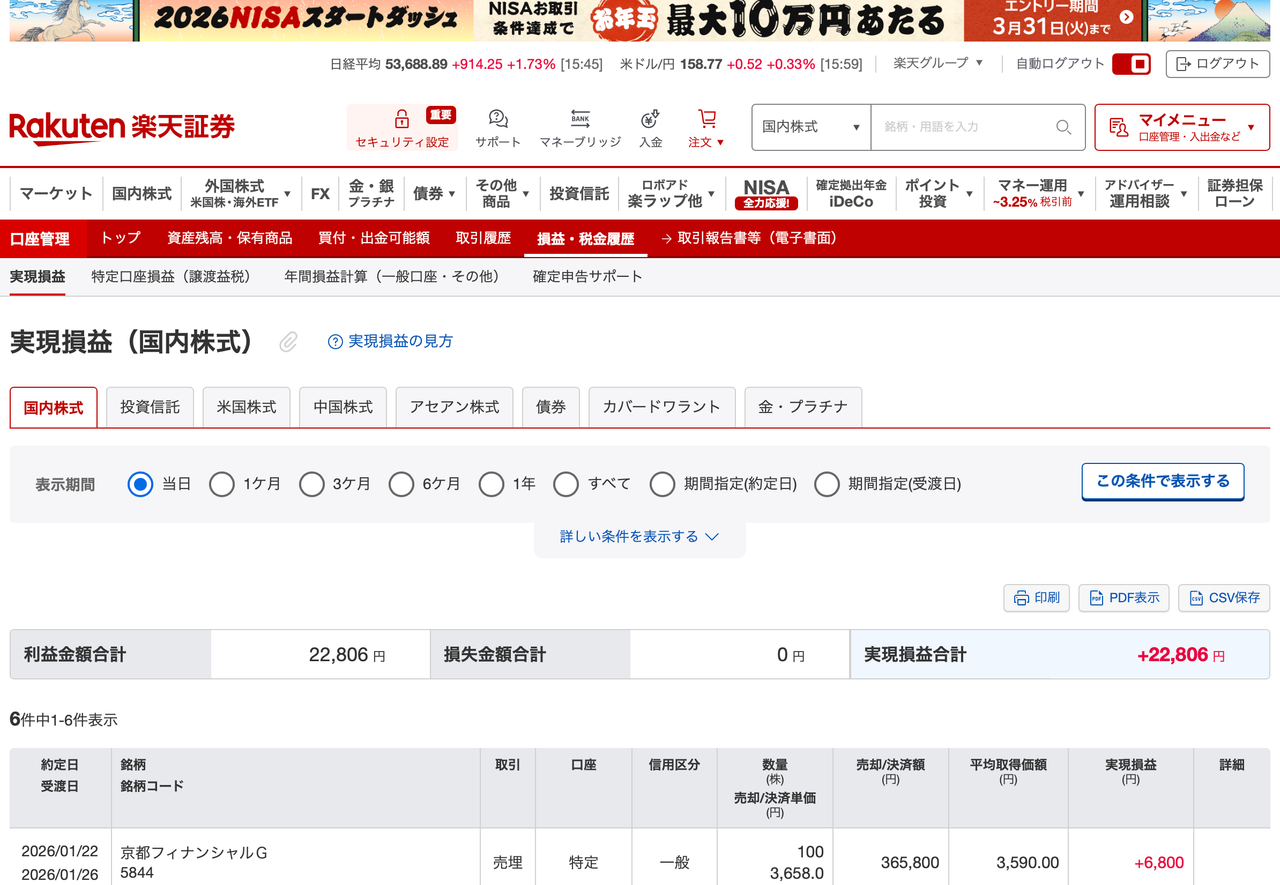Toggle the 自動ログアウト switch
This screenshot has width=1280, height=885.
(1134, 63)
